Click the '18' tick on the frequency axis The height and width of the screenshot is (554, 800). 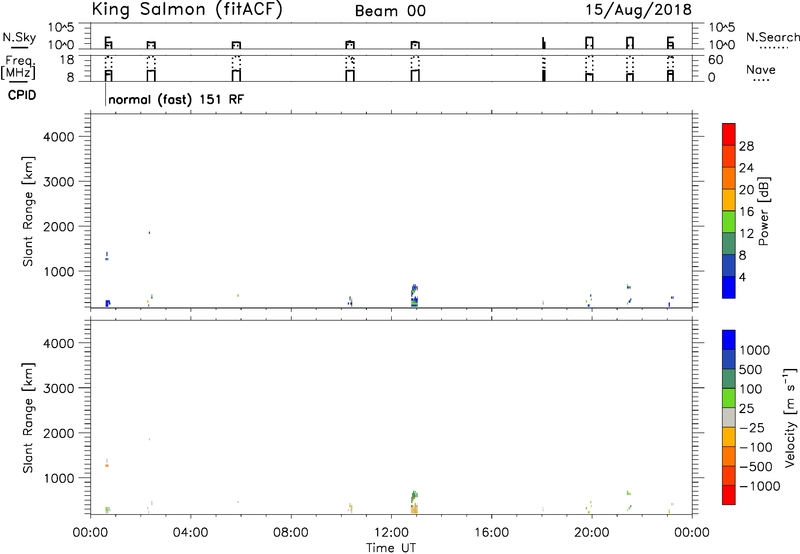[x=67, y=60]
